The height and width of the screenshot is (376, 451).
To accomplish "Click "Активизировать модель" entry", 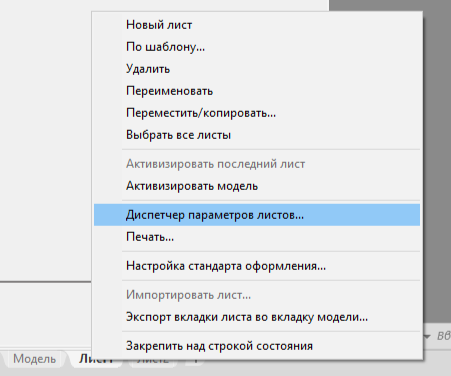I will (257, 186).
